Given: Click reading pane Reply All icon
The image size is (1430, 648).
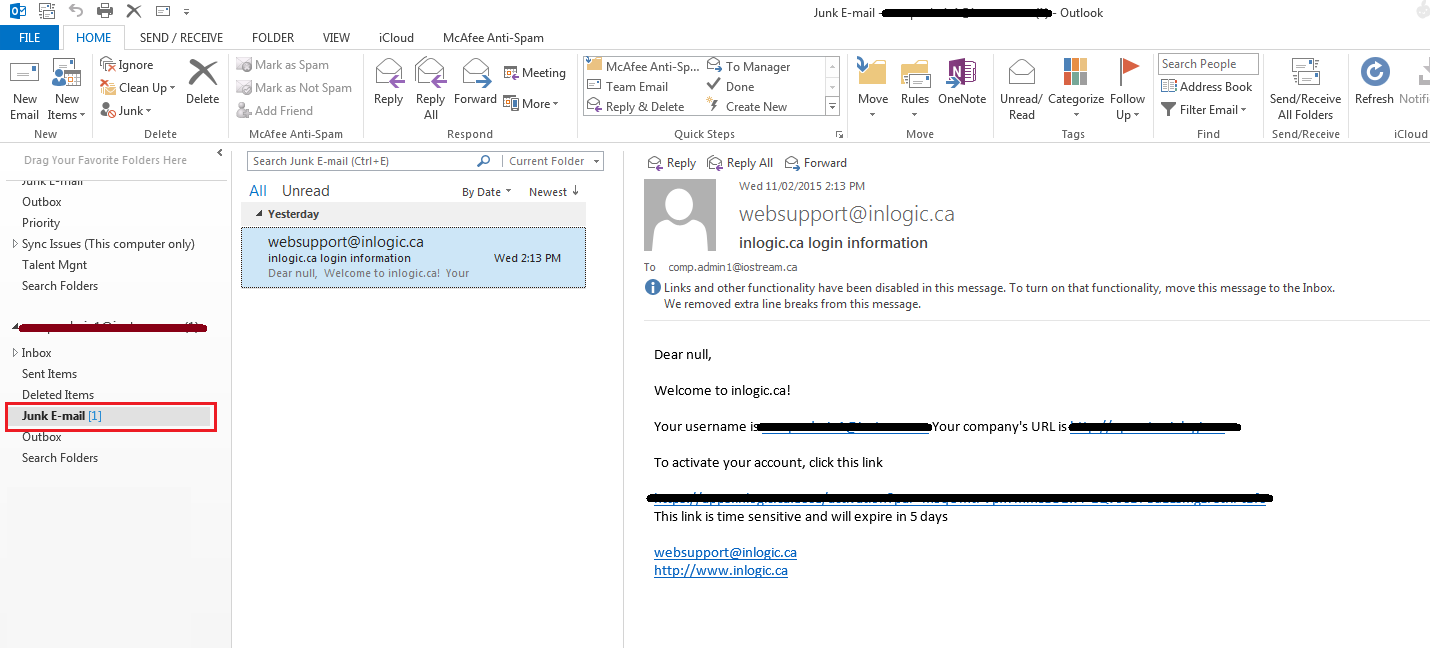Looking at the screenshot, I should (715, 163).
